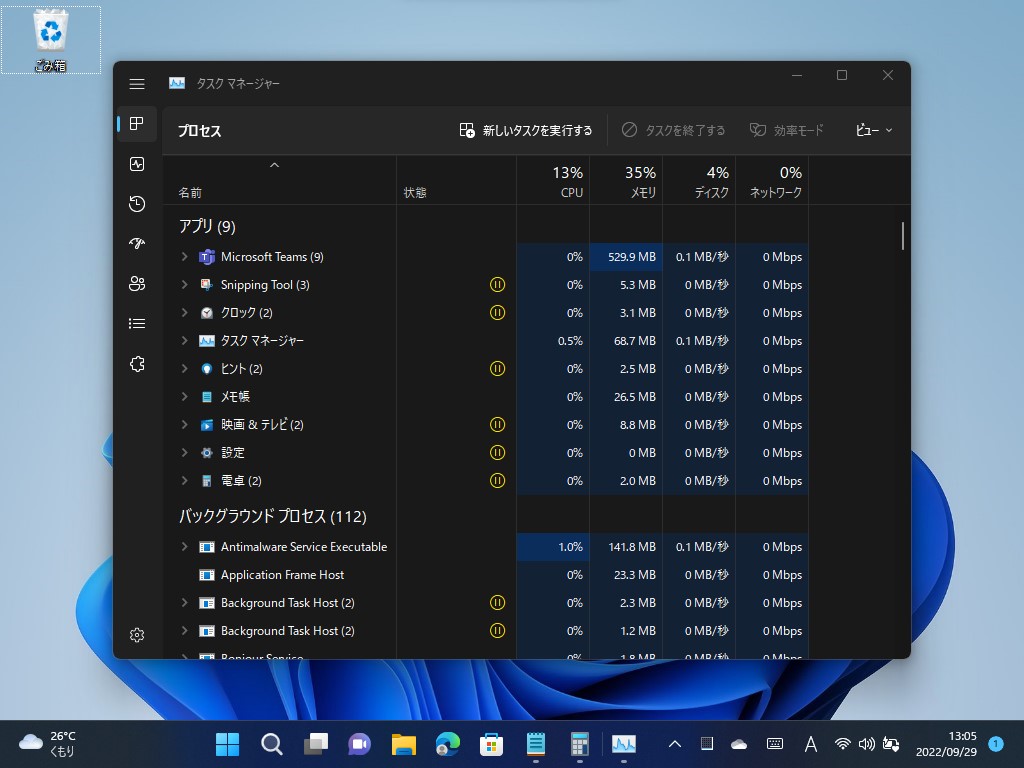Expand the Microsoft Teams process group
The image size is (1024, 768).
(x=184, y=256)
